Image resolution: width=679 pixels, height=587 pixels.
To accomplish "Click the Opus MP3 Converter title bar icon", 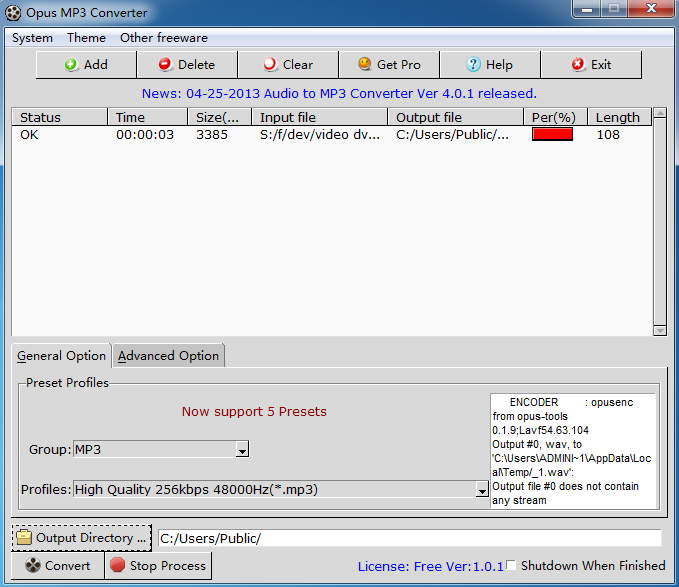I will (x=13, y=13).
